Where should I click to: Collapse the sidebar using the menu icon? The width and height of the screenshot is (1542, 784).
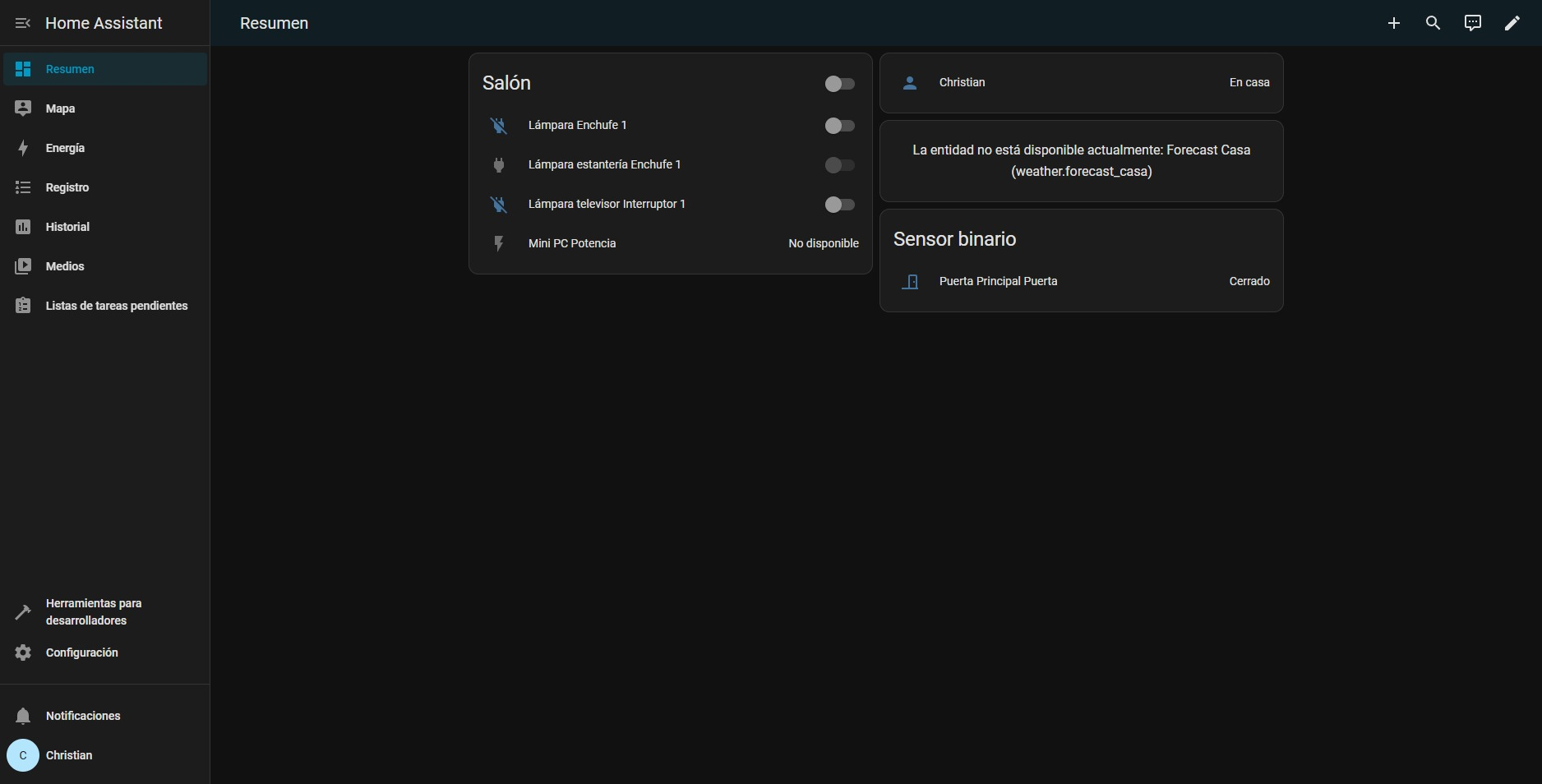point(23,23)
